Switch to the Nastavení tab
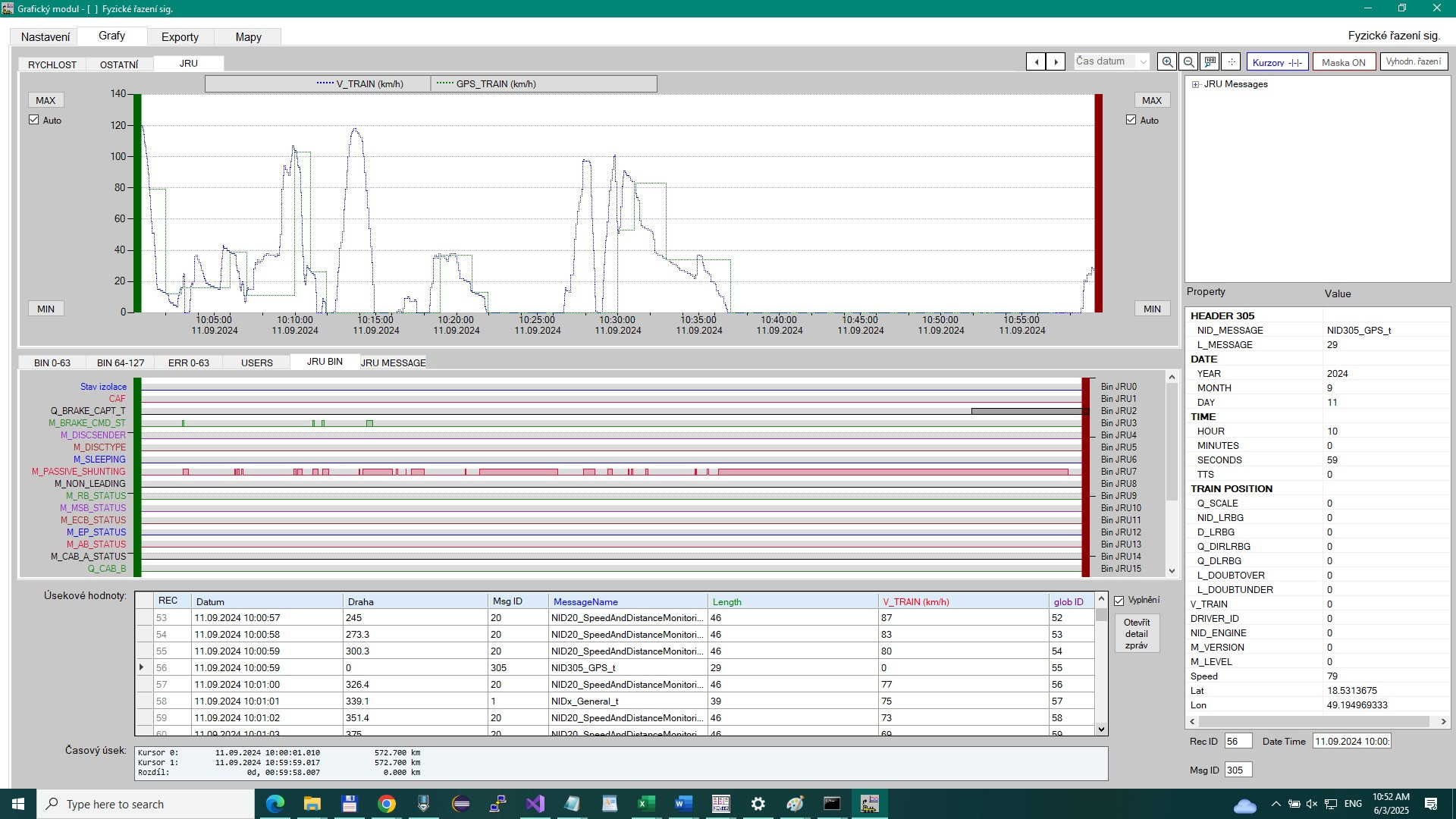The image size is (1456, 819). pyautogui.click(x=45, y=36)
